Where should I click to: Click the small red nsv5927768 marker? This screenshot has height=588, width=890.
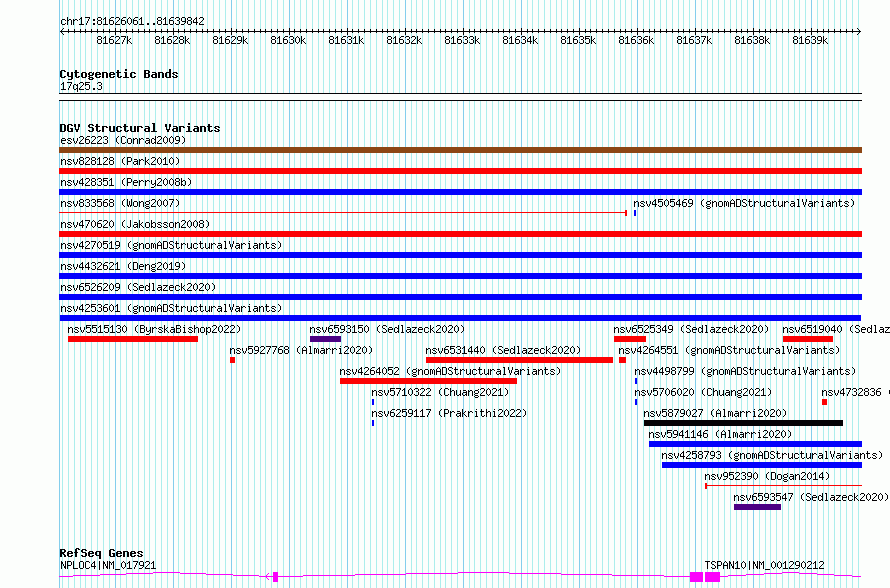(233, 360)
